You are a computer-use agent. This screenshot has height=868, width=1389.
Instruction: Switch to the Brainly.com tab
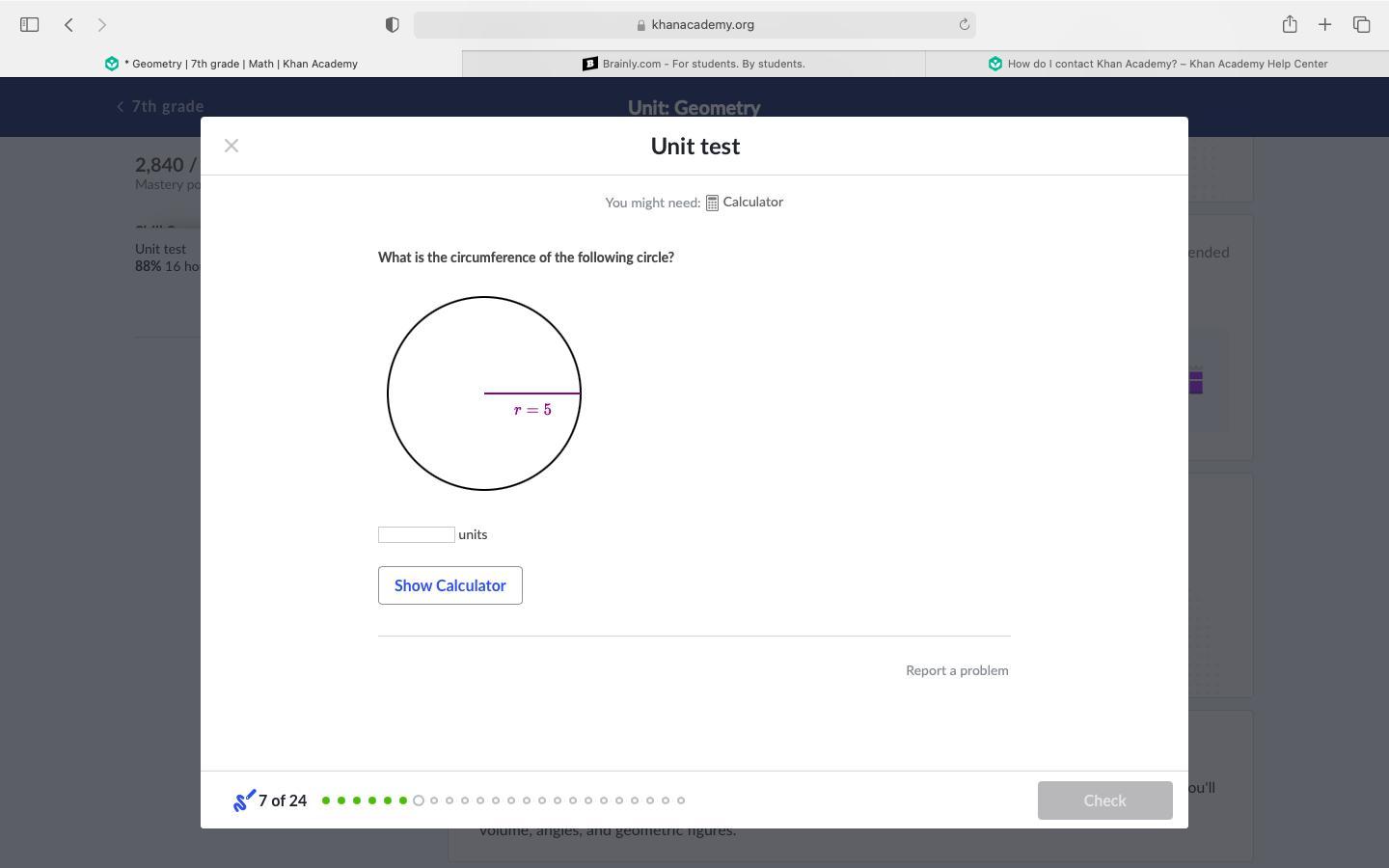point(694,64)
